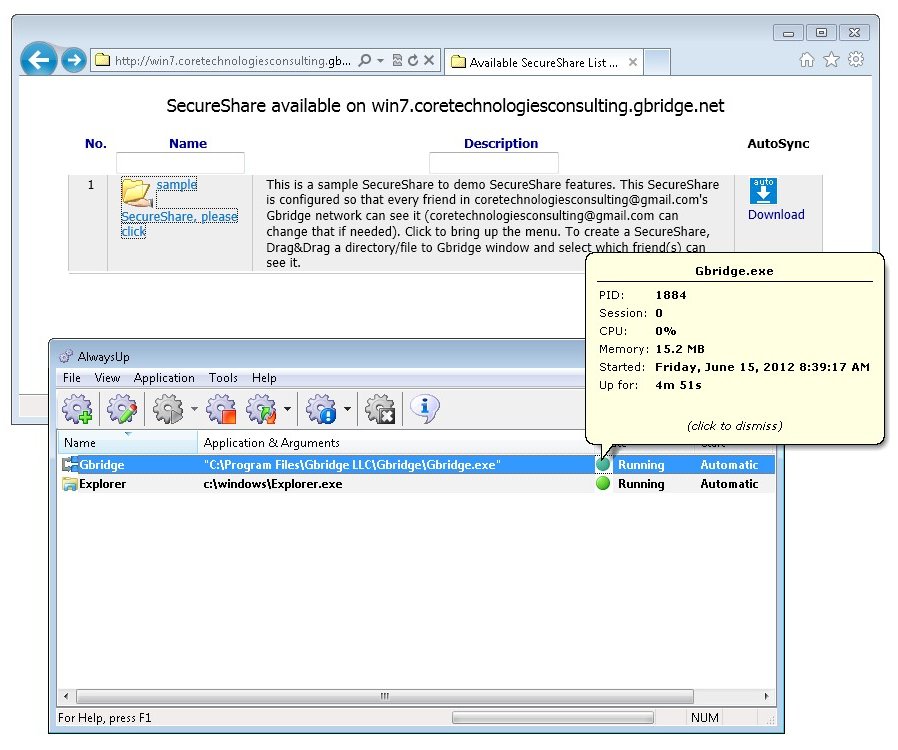898x750 pixels.
Task: Click 'Running' state in the Gbridge row
Action: pos(641,465)
